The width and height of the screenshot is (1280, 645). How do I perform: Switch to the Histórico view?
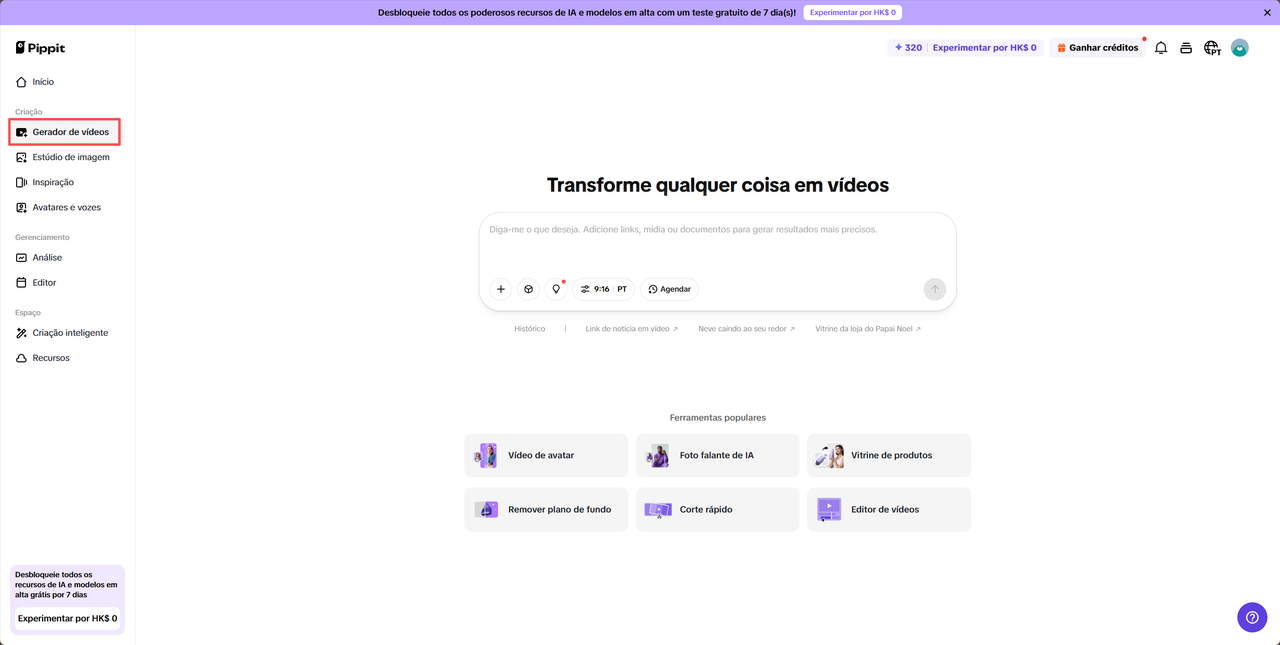coord(529,327)
